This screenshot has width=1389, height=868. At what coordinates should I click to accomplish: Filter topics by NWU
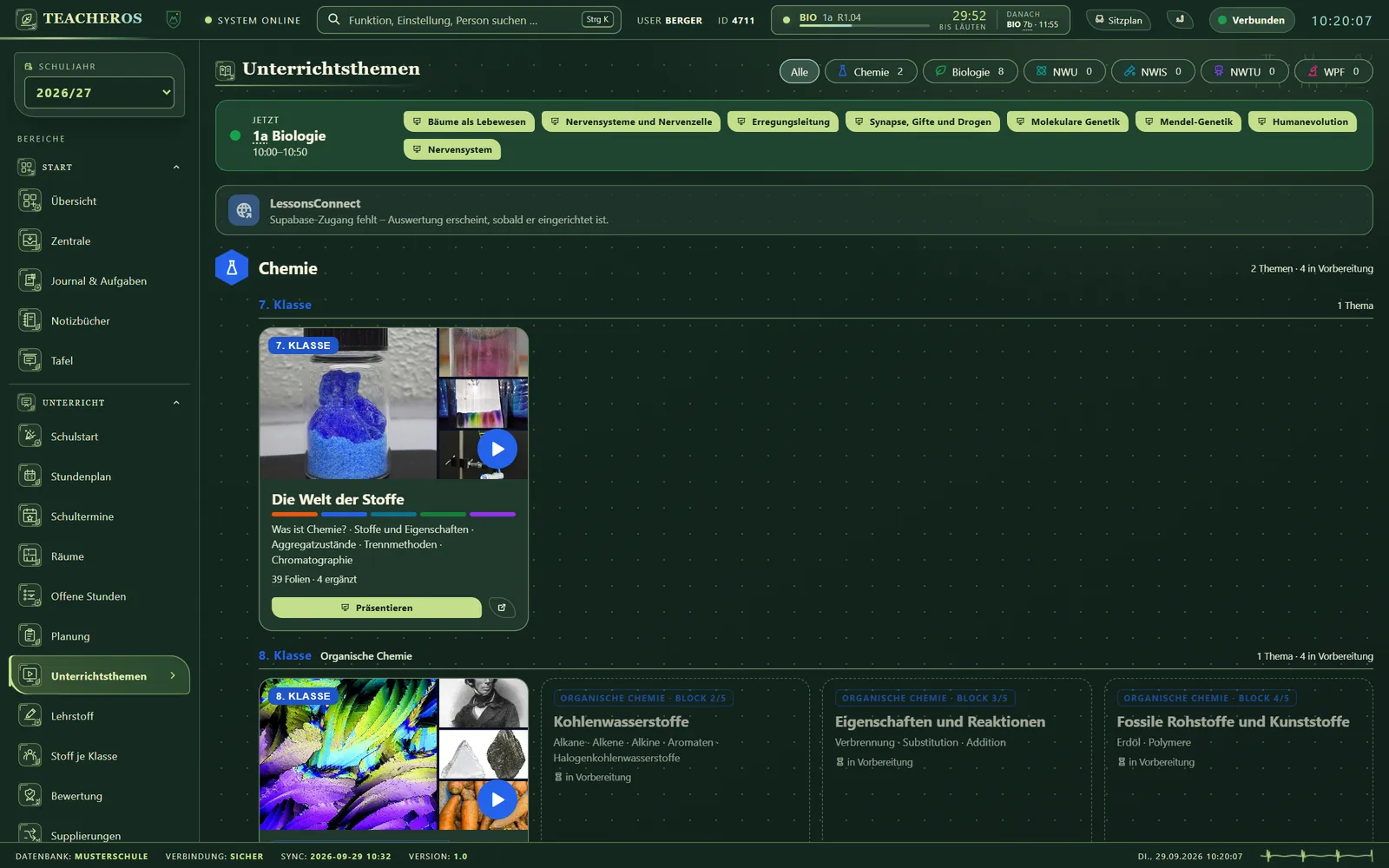coord(1064,72)
